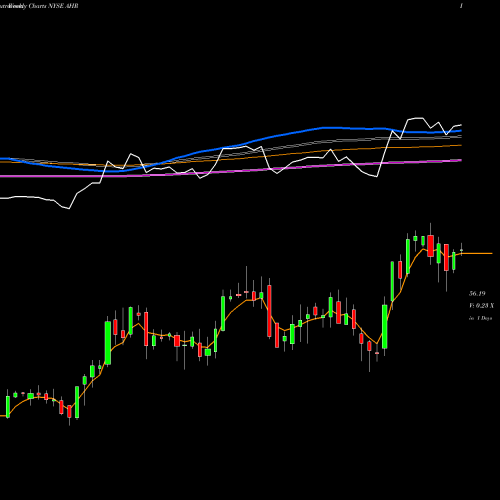
Task: Select the lowest red candle near chart bottom-left
Action: click(69, 412)
